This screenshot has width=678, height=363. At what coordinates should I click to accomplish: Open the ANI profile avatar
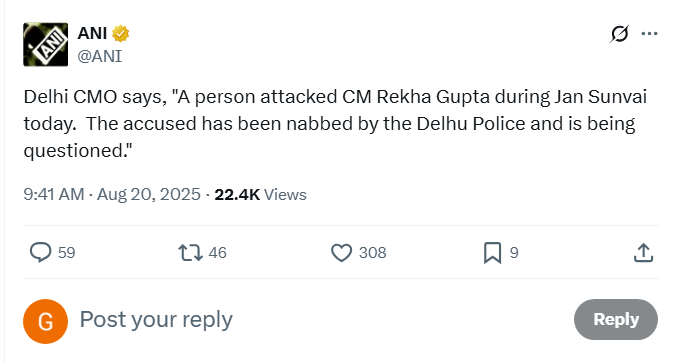point(45,45)
